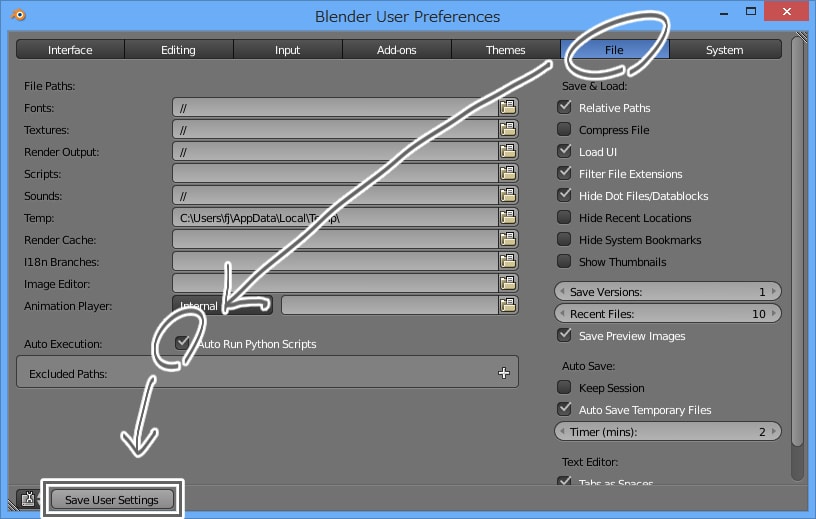Enable Hide Recent Locations checkbox
Viewport: 816px width, 519px height.
coord(564,217)
